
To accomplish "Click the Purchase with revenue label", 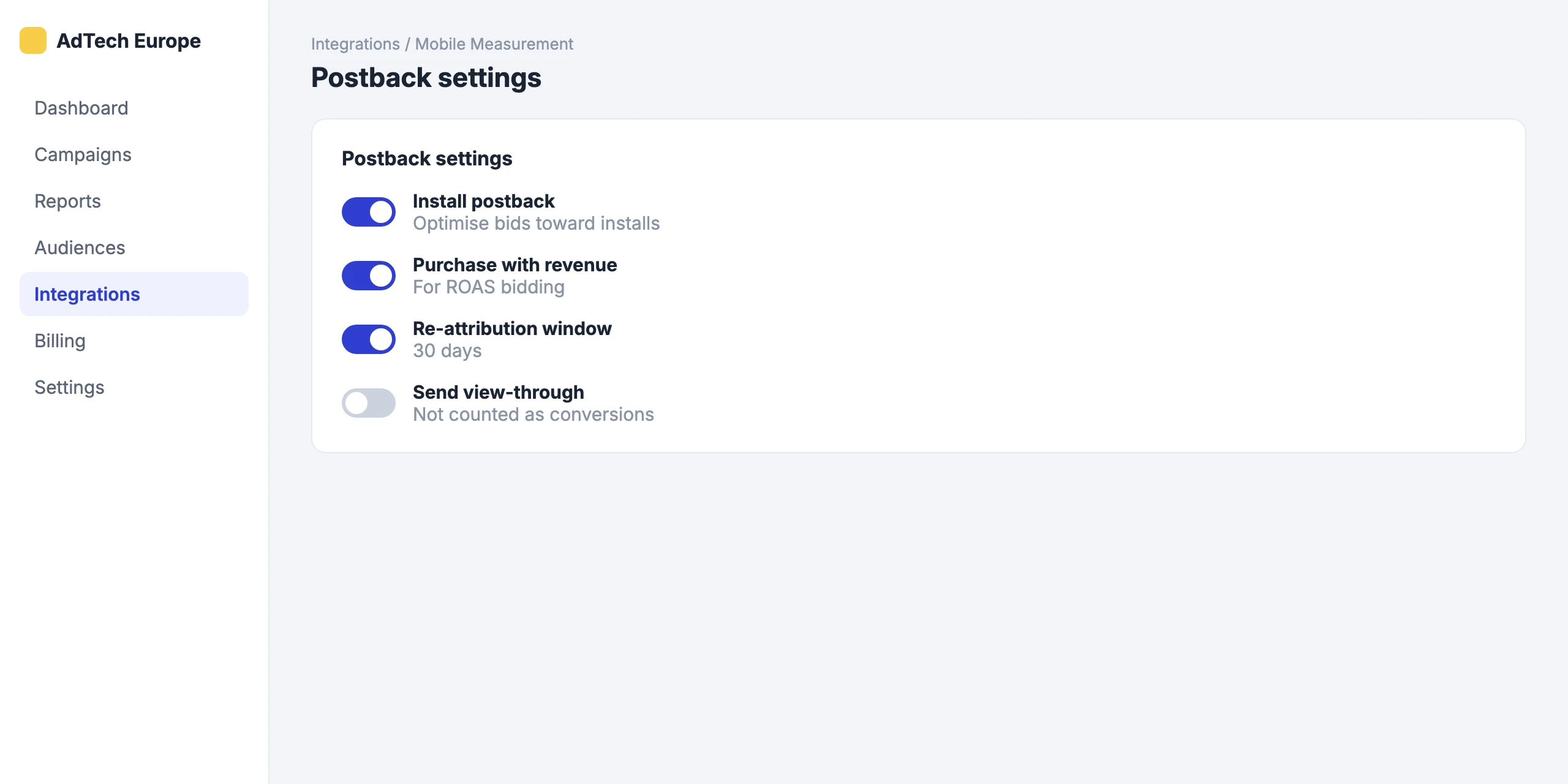I will coord(514,265).
